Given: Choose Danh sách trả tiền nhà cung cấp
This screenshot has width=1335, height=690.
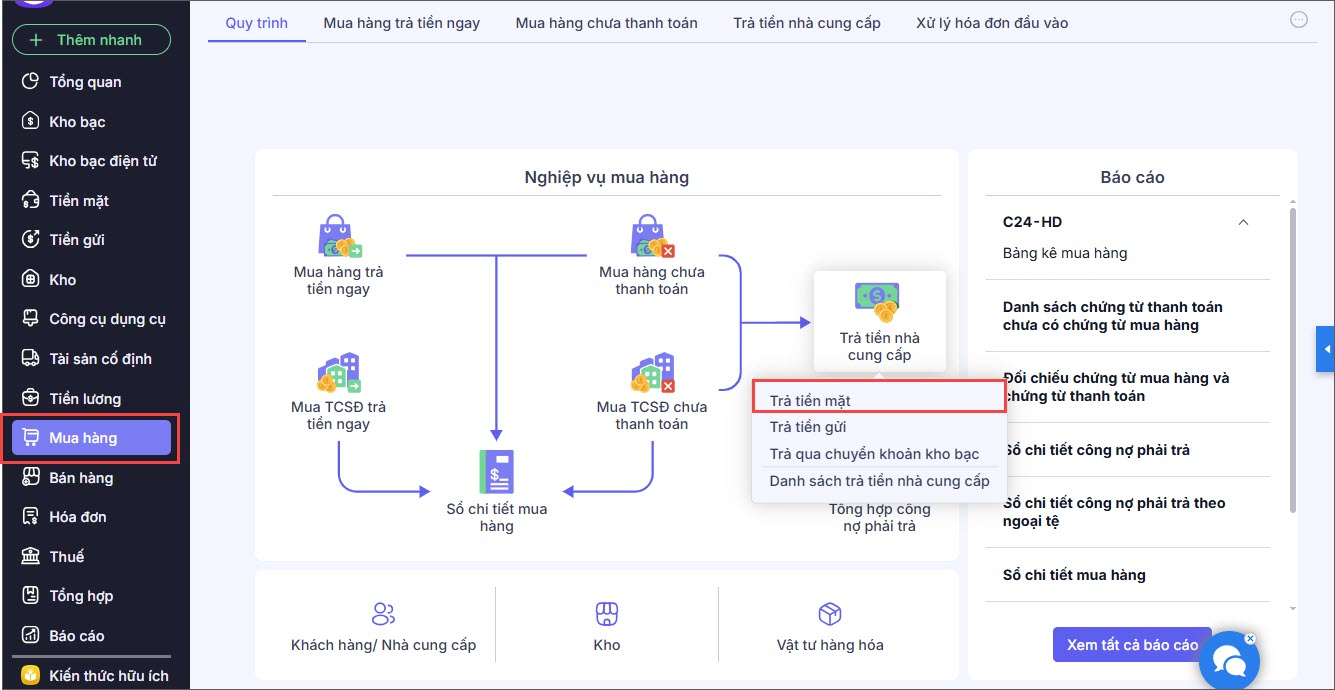Looking at the screenshot, I should click(879, 481).
